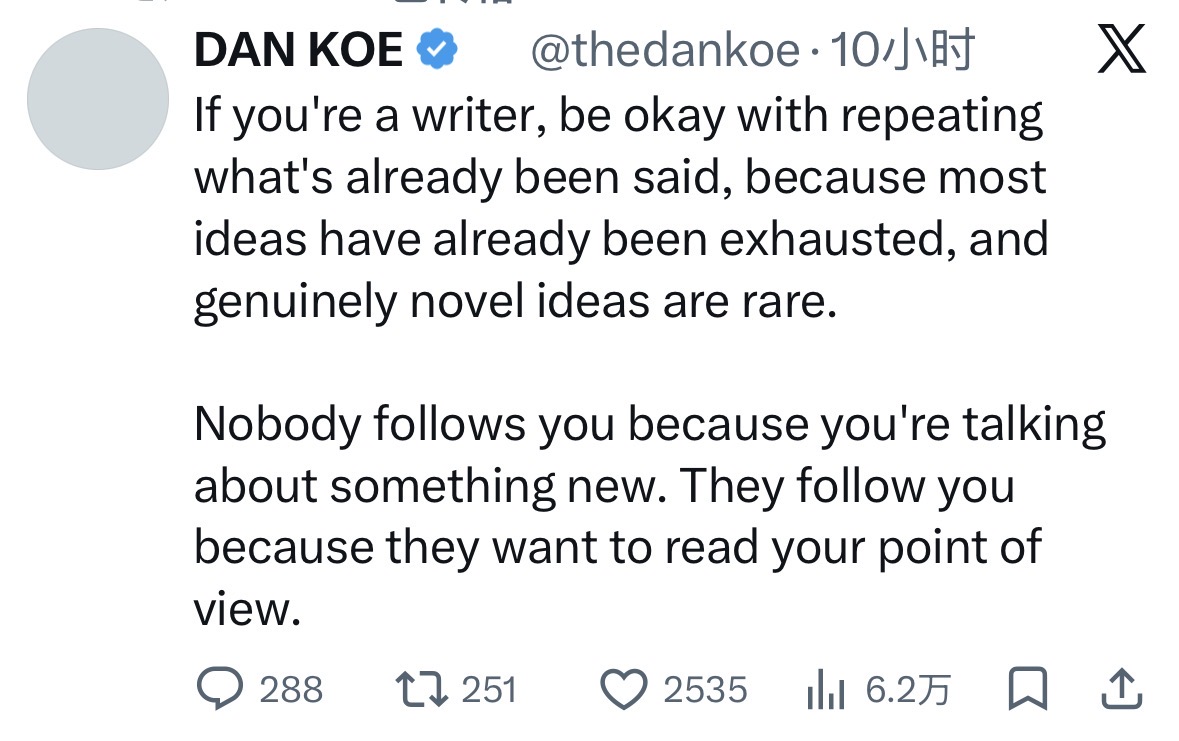Visit the @thedankoe handle link
Image resolution: width=1179 pixels, height=741 pixels.
[663, 51]
